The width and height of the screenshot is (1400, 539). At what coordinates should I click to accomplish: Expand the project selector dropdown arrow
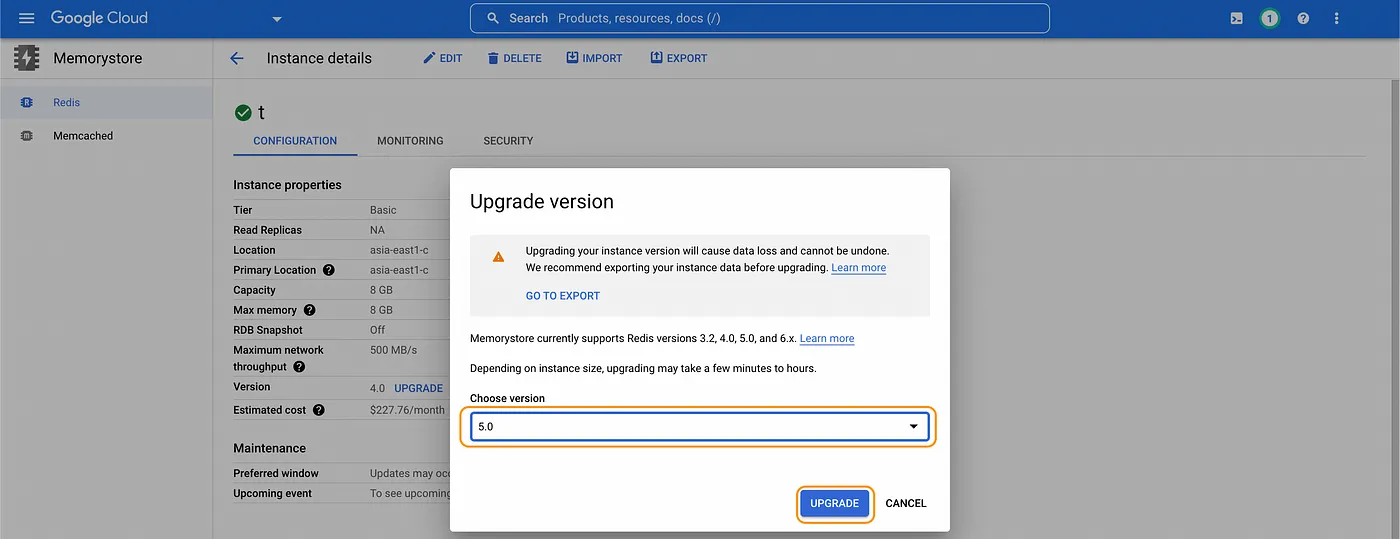pos(277,19)
